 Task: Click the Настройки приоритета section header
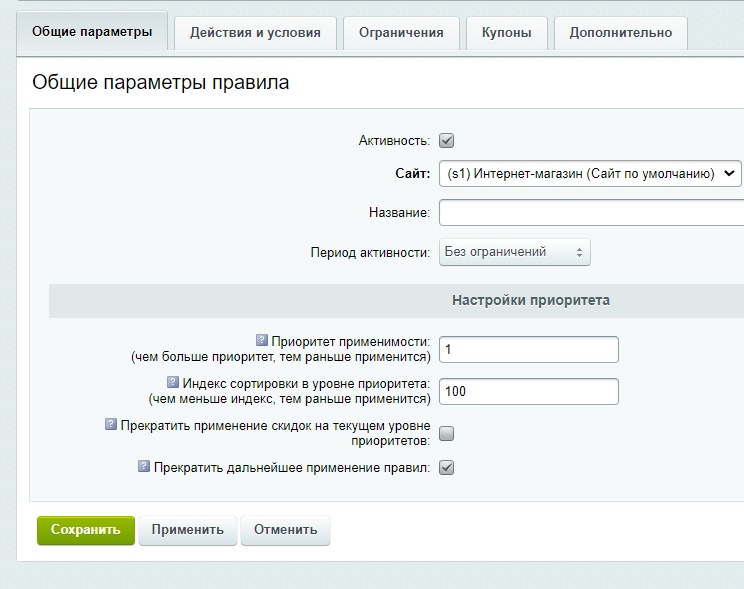click(x=530, y=300)
